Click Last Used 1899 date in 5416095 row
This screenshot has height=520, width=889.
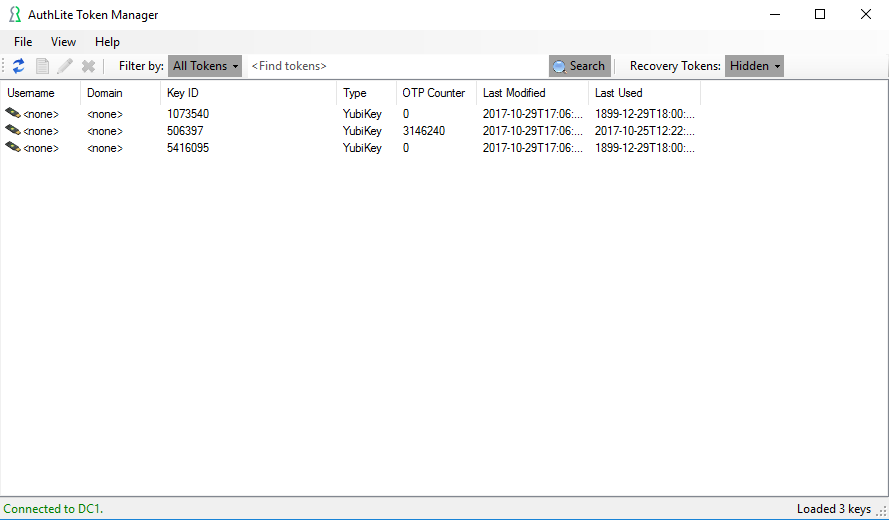coord(645,148)
